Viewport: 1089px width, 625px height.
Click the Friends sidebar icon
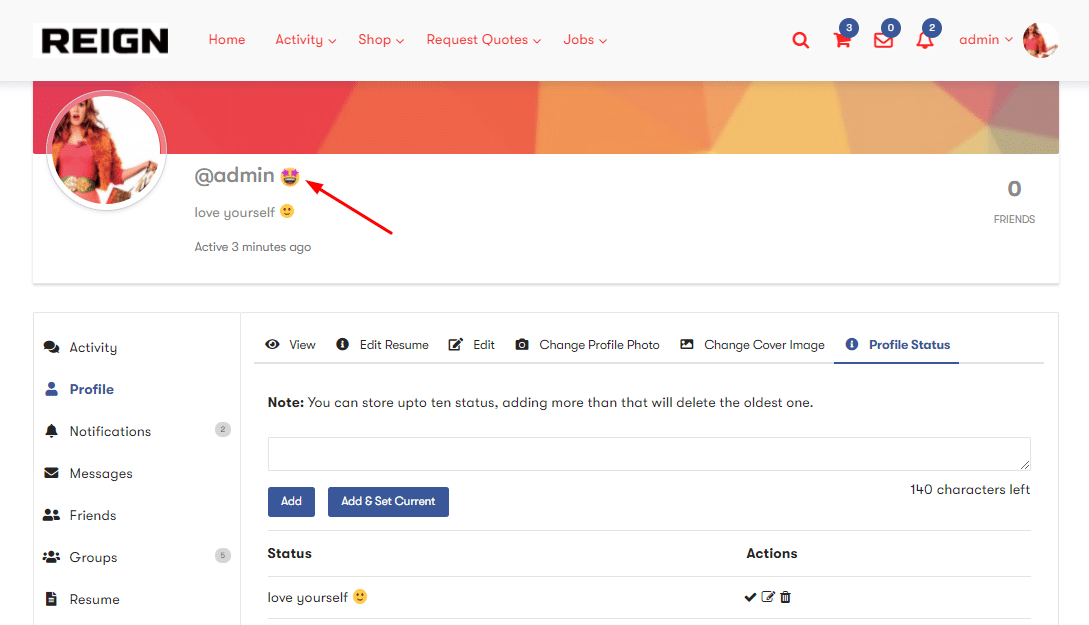pyautogui.click(x=51, y=515)
